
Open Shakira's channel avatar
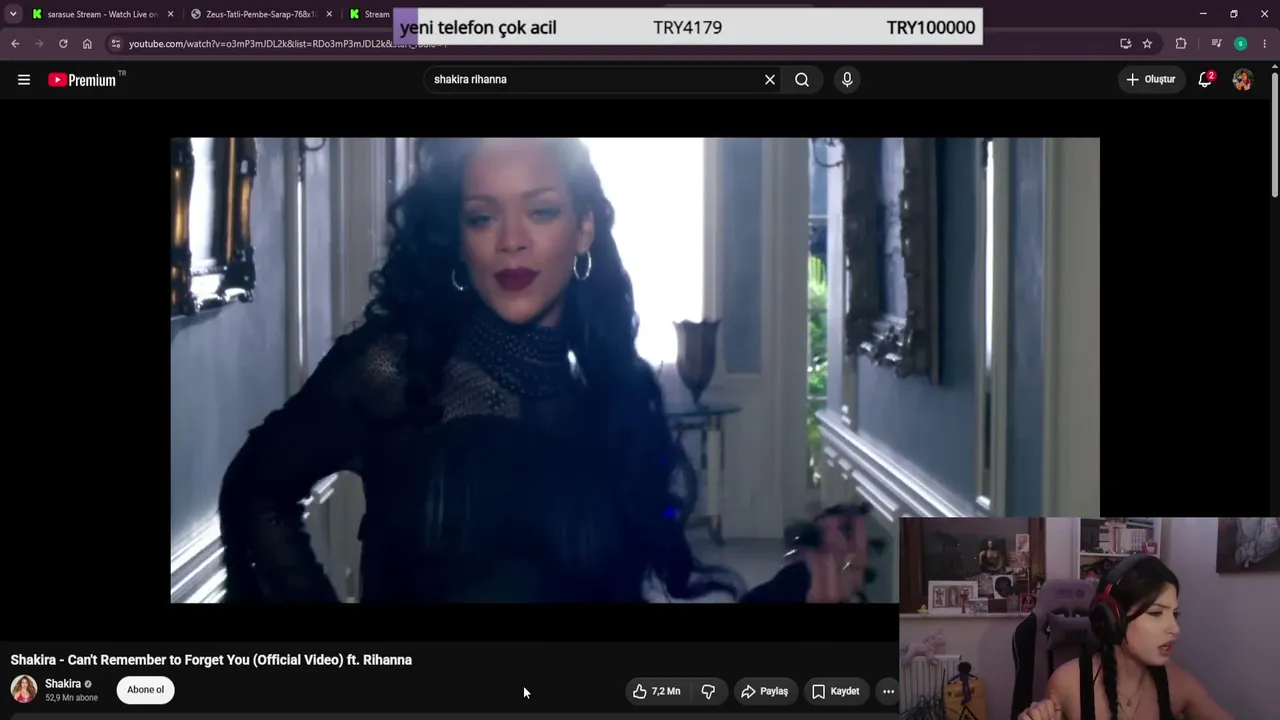[x=24, y=689]
